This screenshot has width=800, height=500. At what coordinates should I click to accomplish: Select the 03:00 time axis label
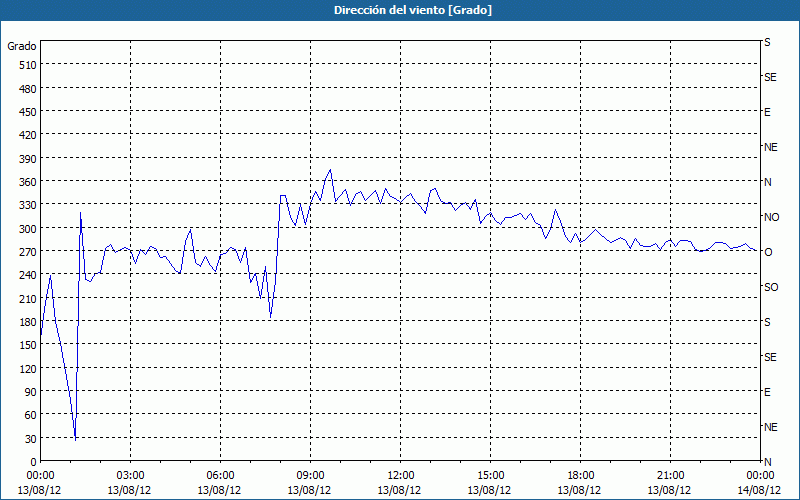click(130, 476)
